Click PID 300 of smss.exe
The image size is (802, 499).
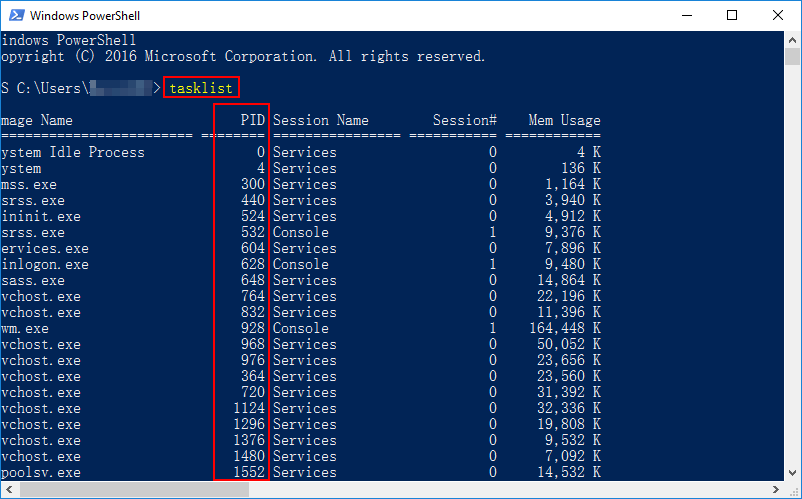click(253, 184)
